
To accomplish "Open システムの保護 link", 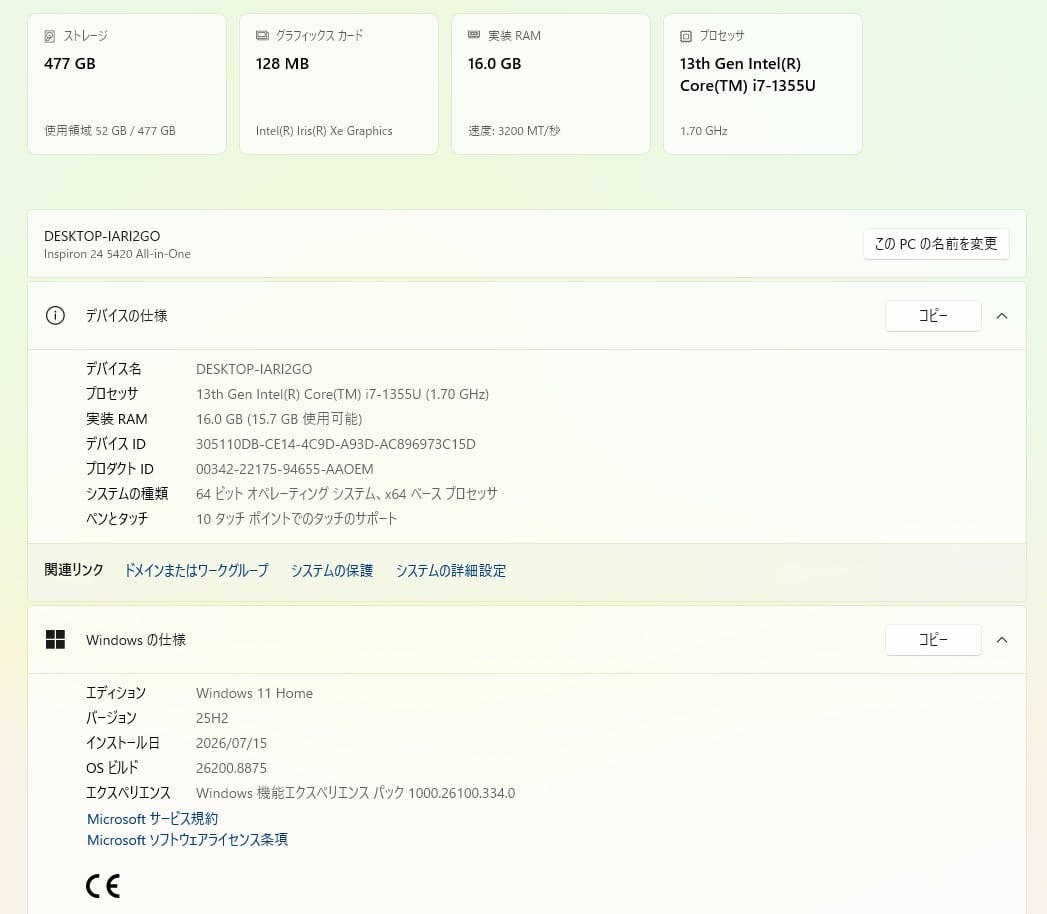I will pos(332,570).
